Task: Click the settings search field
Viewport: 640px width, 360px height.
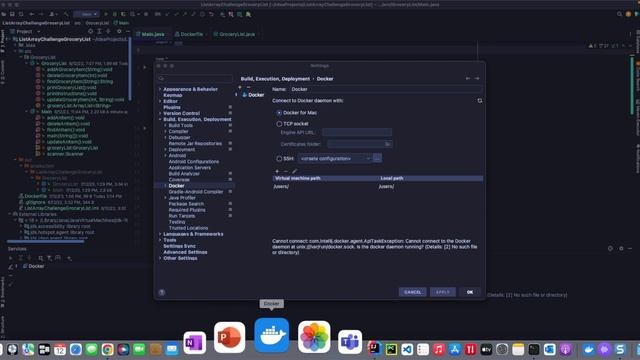Action: tap(195, 78)
